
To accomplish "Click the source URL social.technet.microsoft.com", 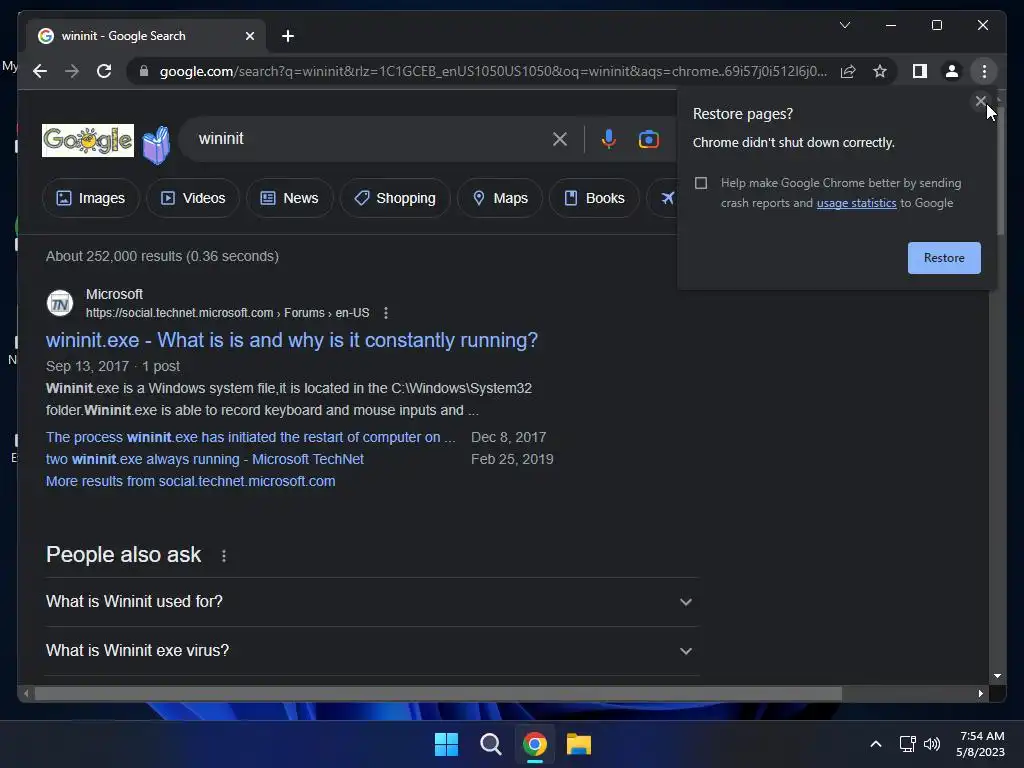I will click(227, 313).
